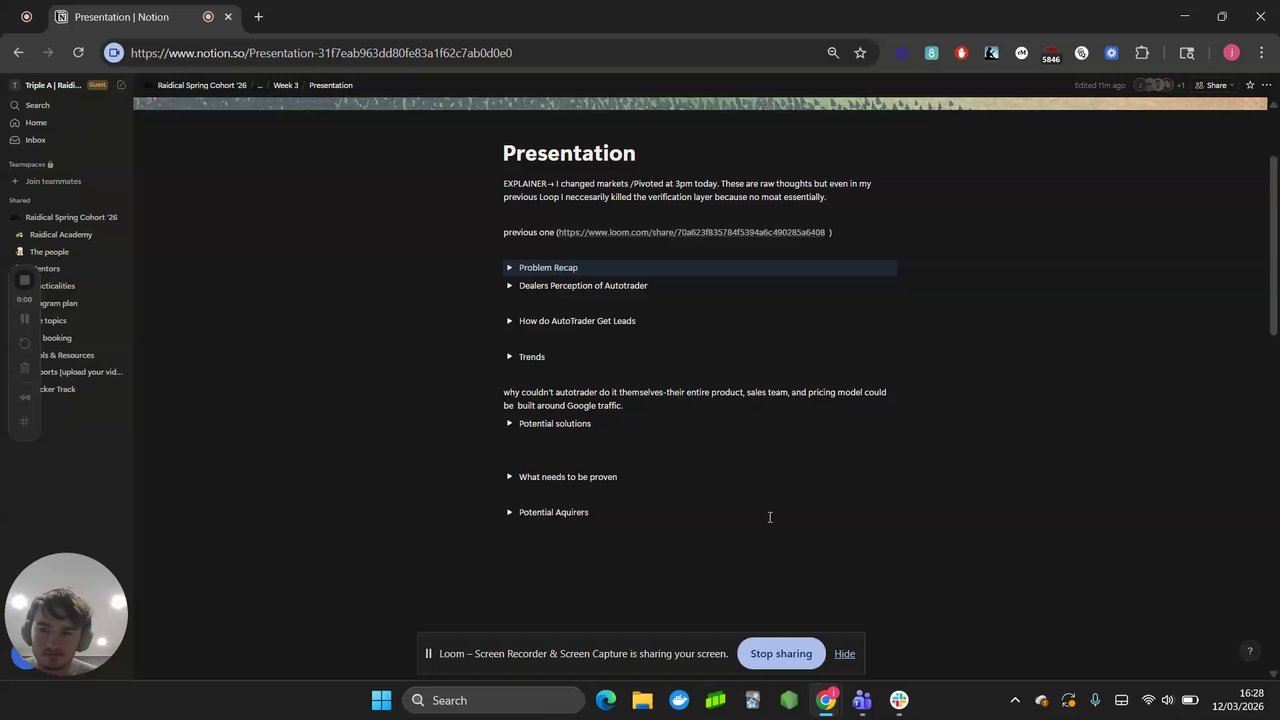Open Microsoft Teams from taskbar

point(862,700)
